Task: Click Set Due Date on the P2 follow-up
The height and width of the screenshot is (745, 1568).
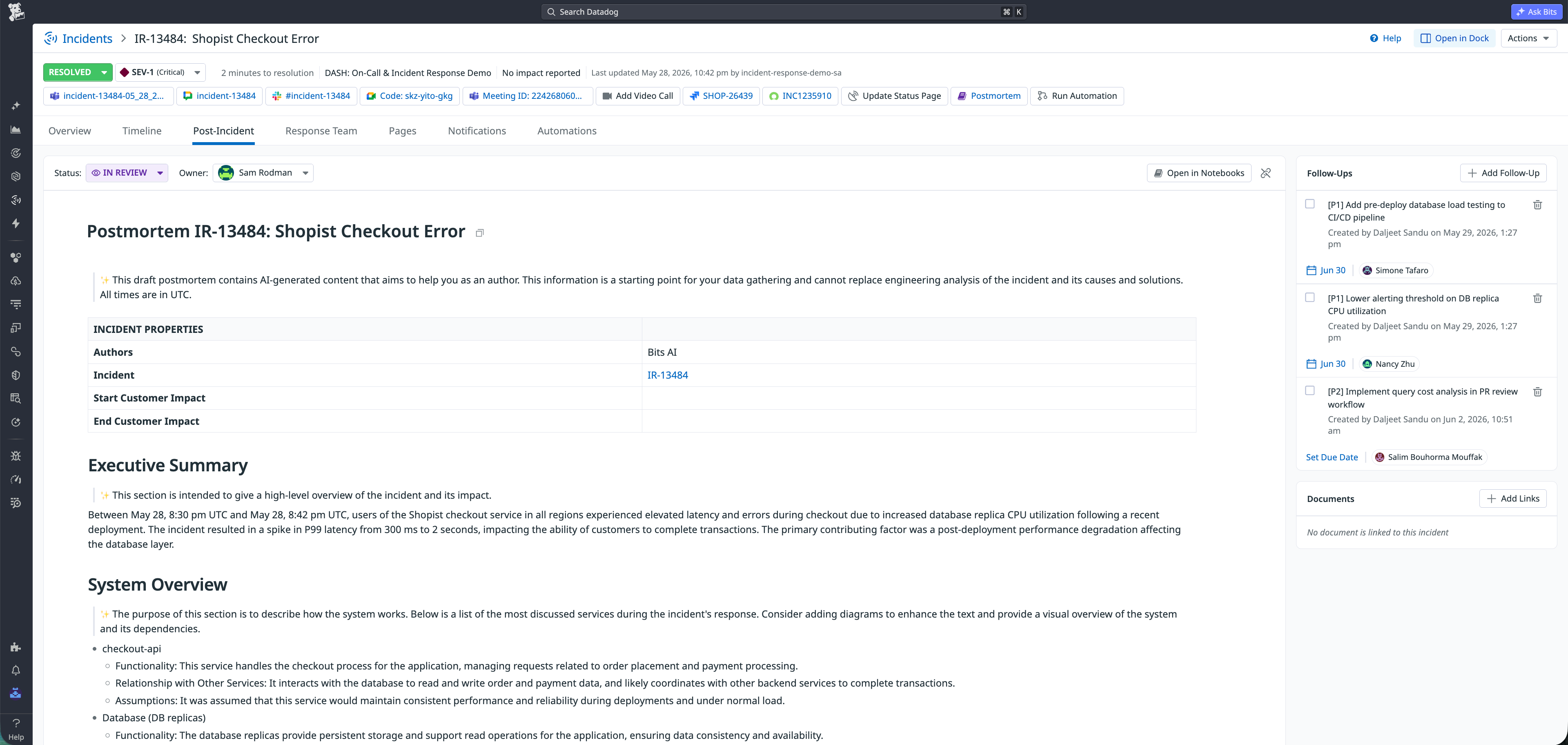Action: (1331, 458)
